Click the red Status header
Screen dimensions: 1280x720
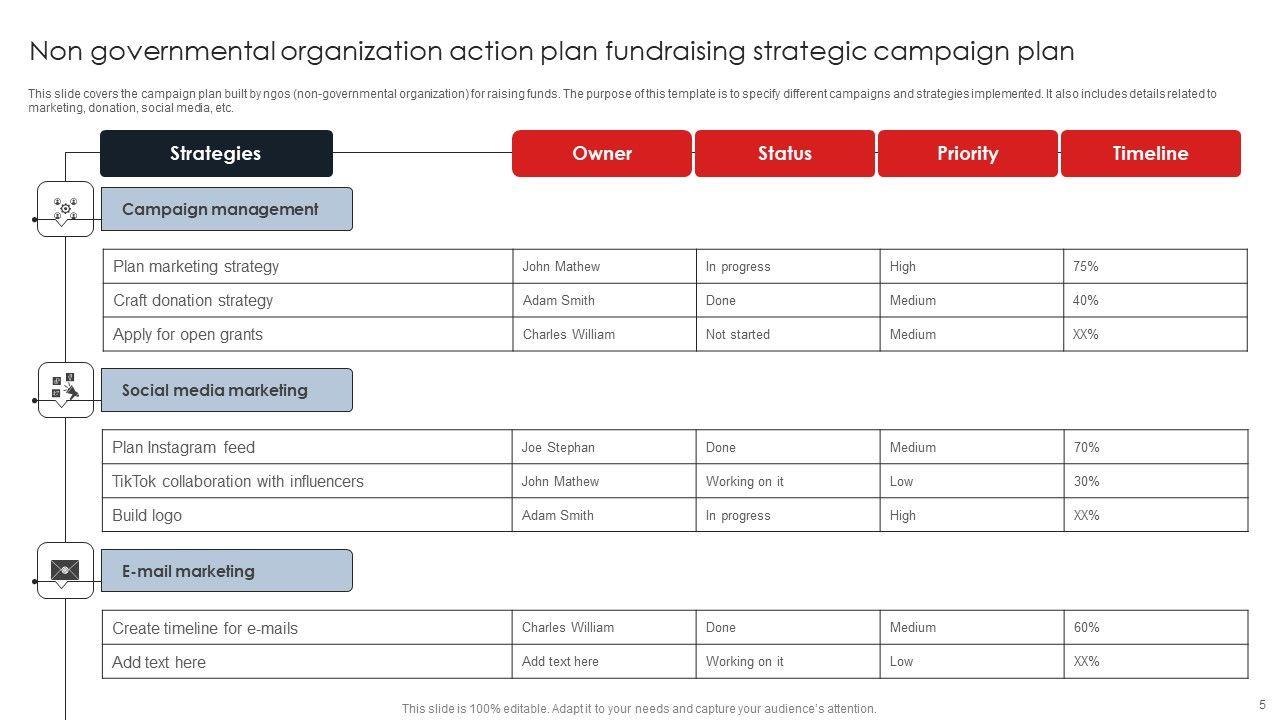785,153
